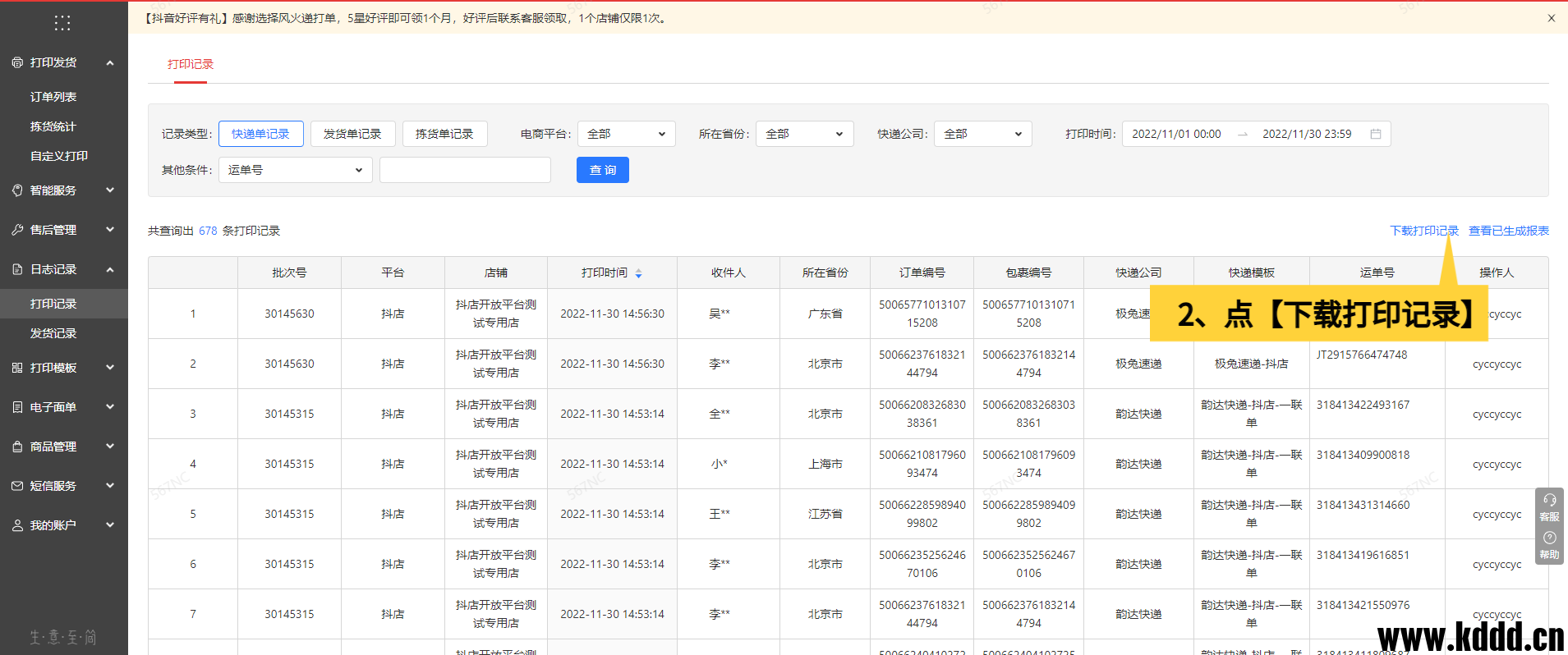The height and width of the screenshot is (655, 1568).
Task: Click the 智能服务 sidebar icon
Action: click(17, 190)
